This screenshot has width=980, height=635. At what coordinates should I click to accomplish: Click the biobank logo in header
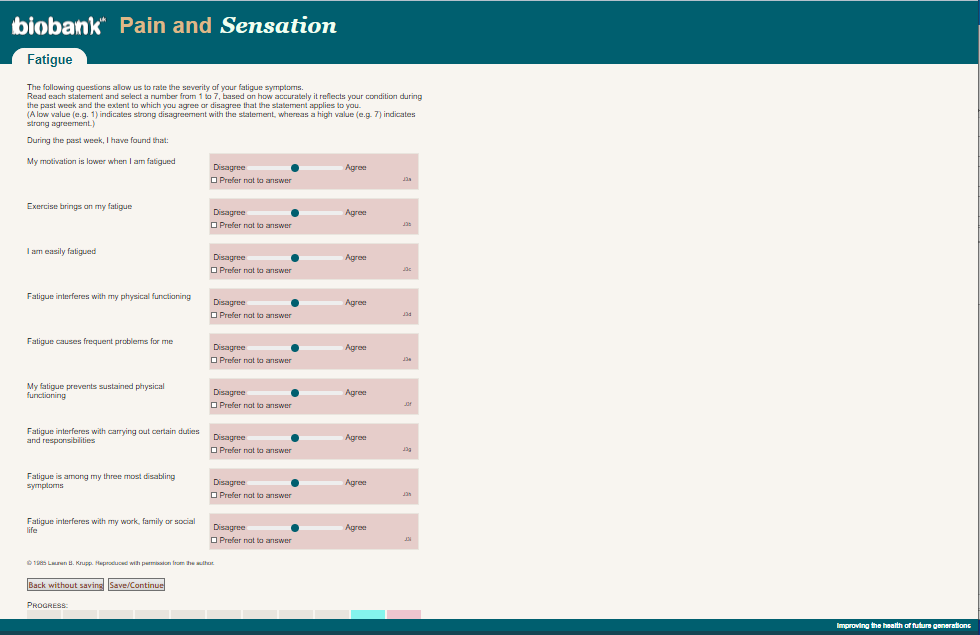click(x=58, y=26)
